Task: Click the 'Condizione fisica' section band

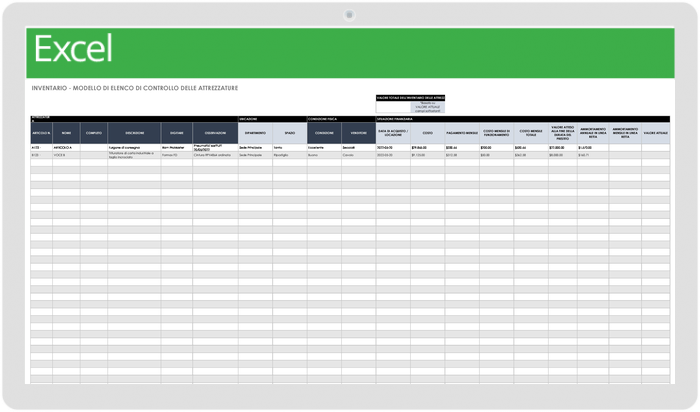Action: 342,119
